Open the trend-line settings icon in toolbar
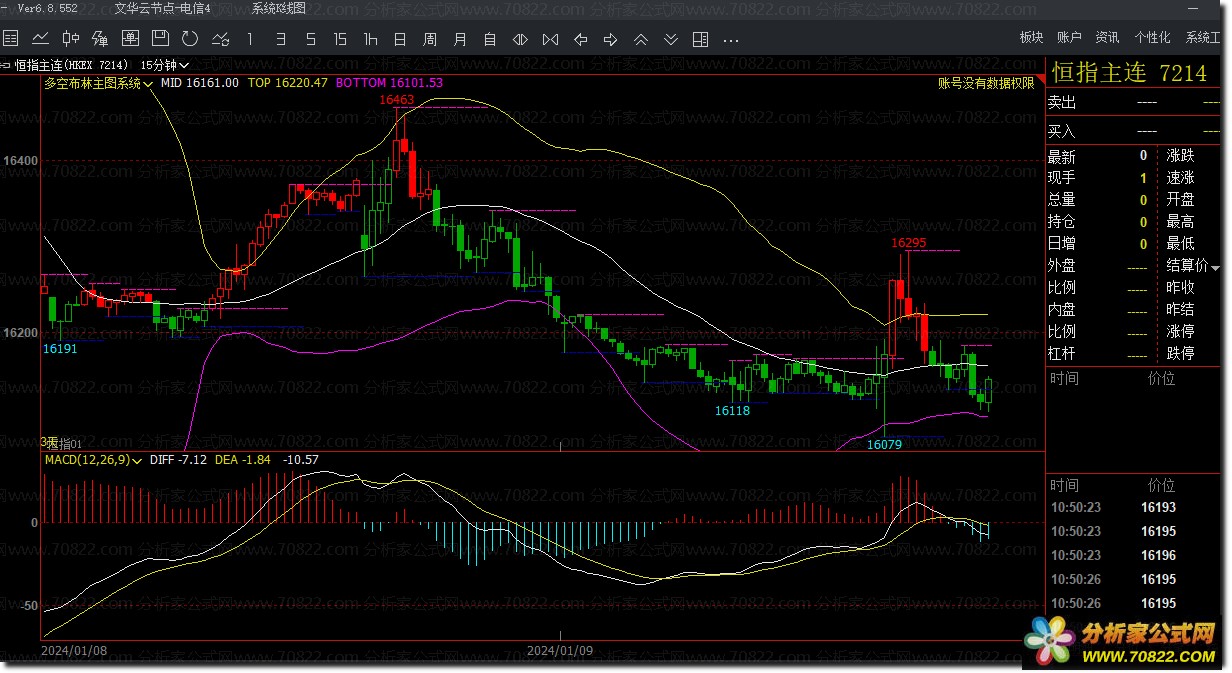Image resolution: width=1232 pixels, height=673 pixels. tap(220, 39)
